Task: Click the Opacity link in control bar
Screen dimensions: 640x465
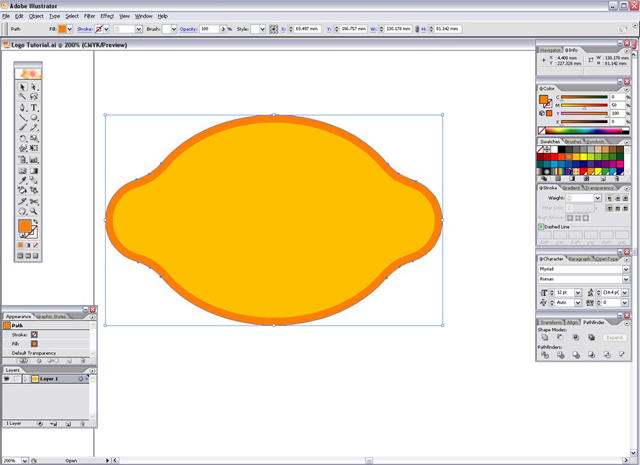Action: click(x=188, y=29)
